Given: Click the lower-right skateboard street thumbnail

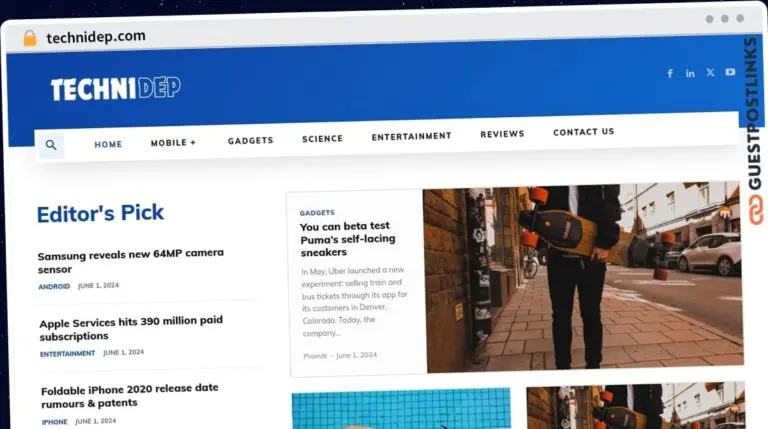Looking at the screenshot, I should [x=636, y=406].
